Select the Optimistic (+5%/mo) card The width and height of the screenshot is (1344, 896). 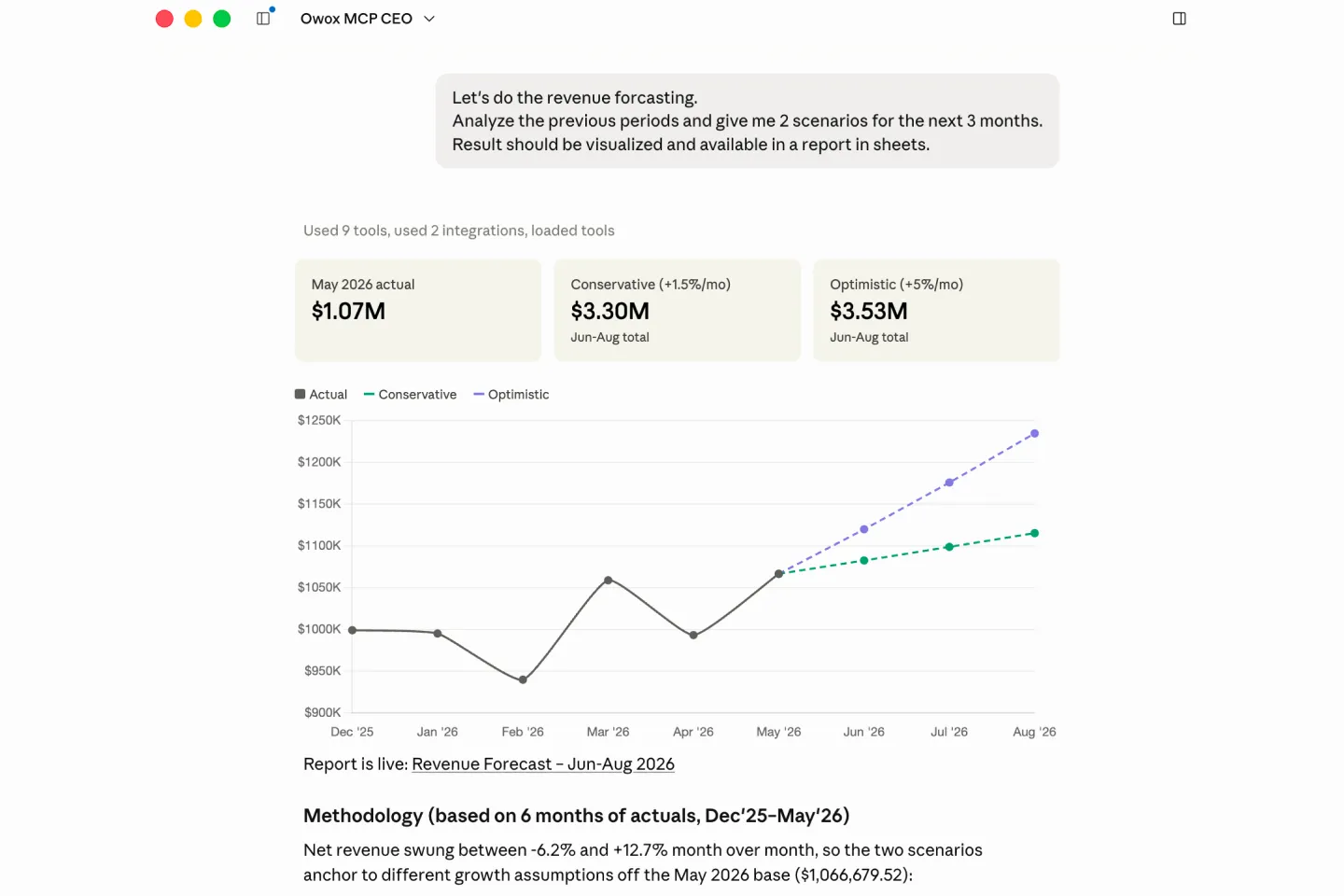point(936,310)
